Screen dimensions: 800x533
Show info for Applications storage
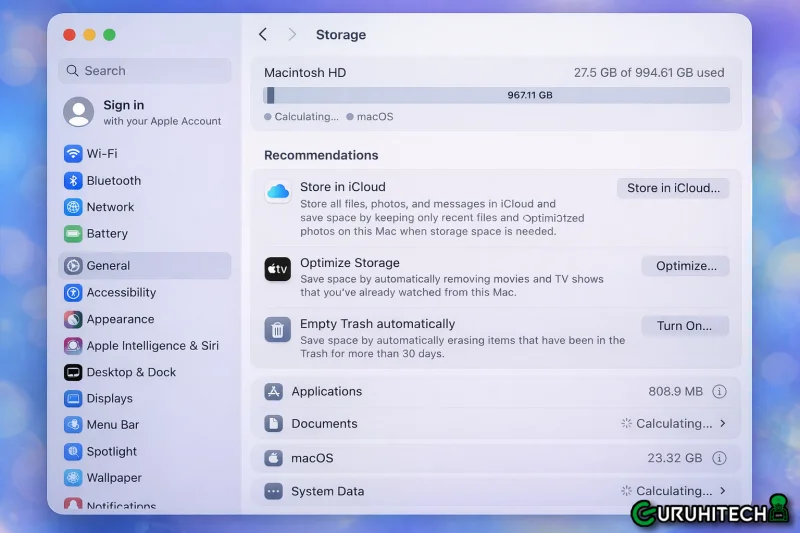click(x=719, y=391)
